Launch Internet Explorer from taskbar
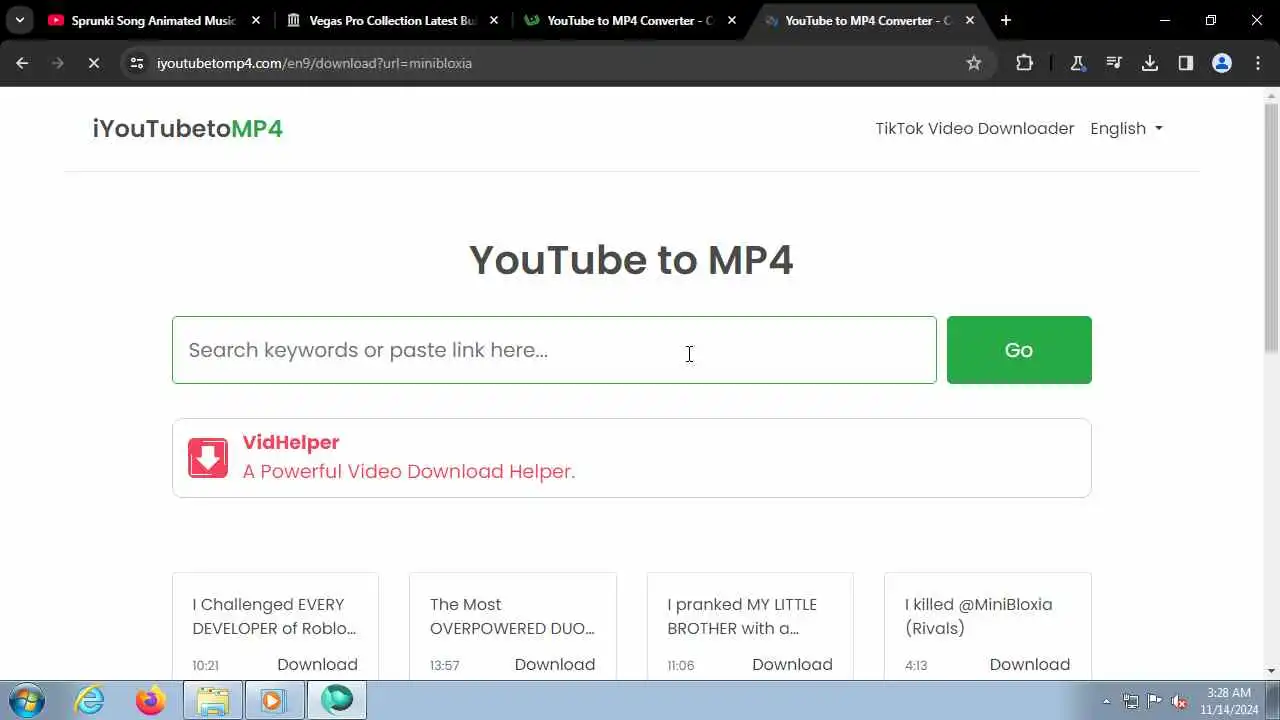This screenshot has height=720, width=1280. click(x=90, y=700)
